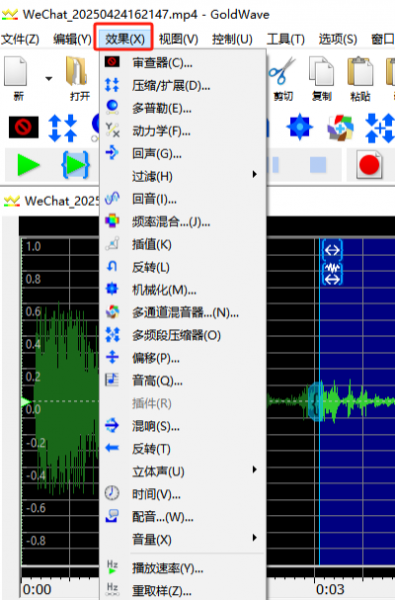
Task: Open the 效果(X) menu
Action: pyautogui.click(x=124, y=38)
